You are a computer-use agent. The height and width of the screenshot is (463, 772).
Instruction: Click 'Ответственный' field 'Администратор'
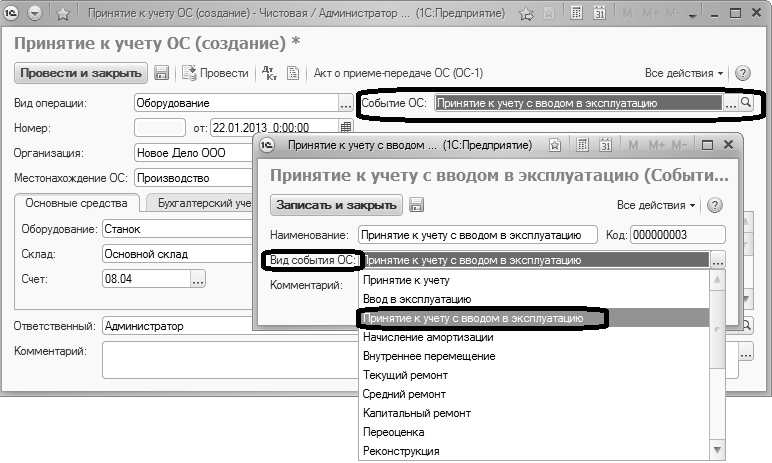(177, 326)
